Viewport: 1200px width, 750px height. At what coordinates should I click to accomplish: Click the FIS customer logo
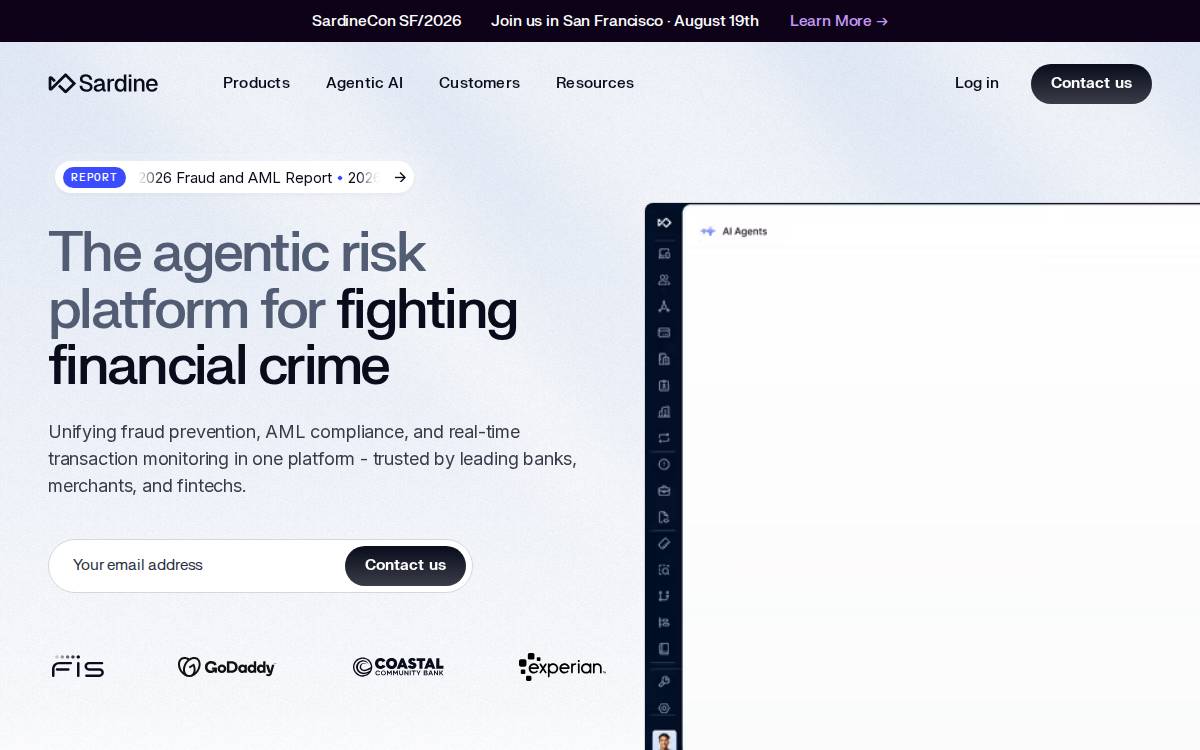[x=78, y=666]
